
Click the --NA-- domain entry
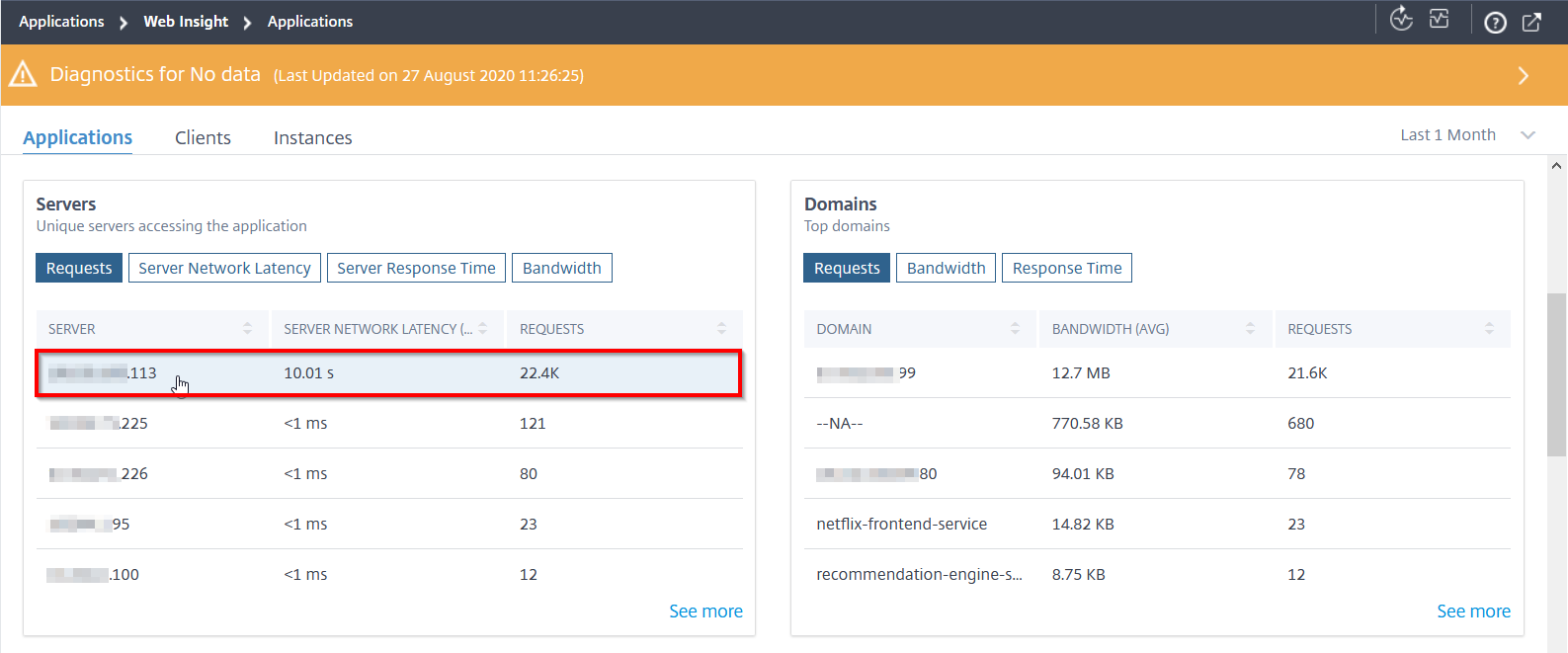[840, 424]
